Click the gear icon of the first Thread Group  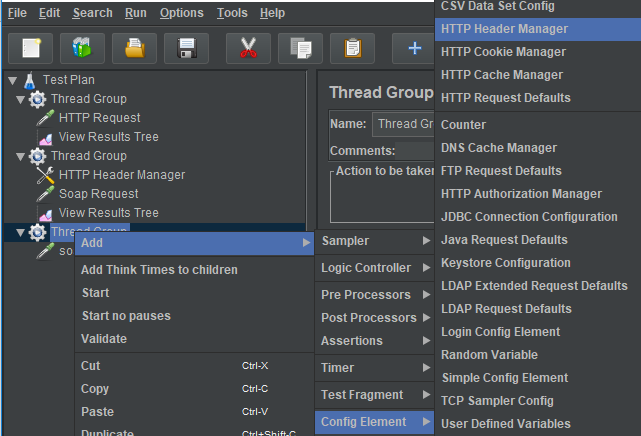[x=37, y=99]
